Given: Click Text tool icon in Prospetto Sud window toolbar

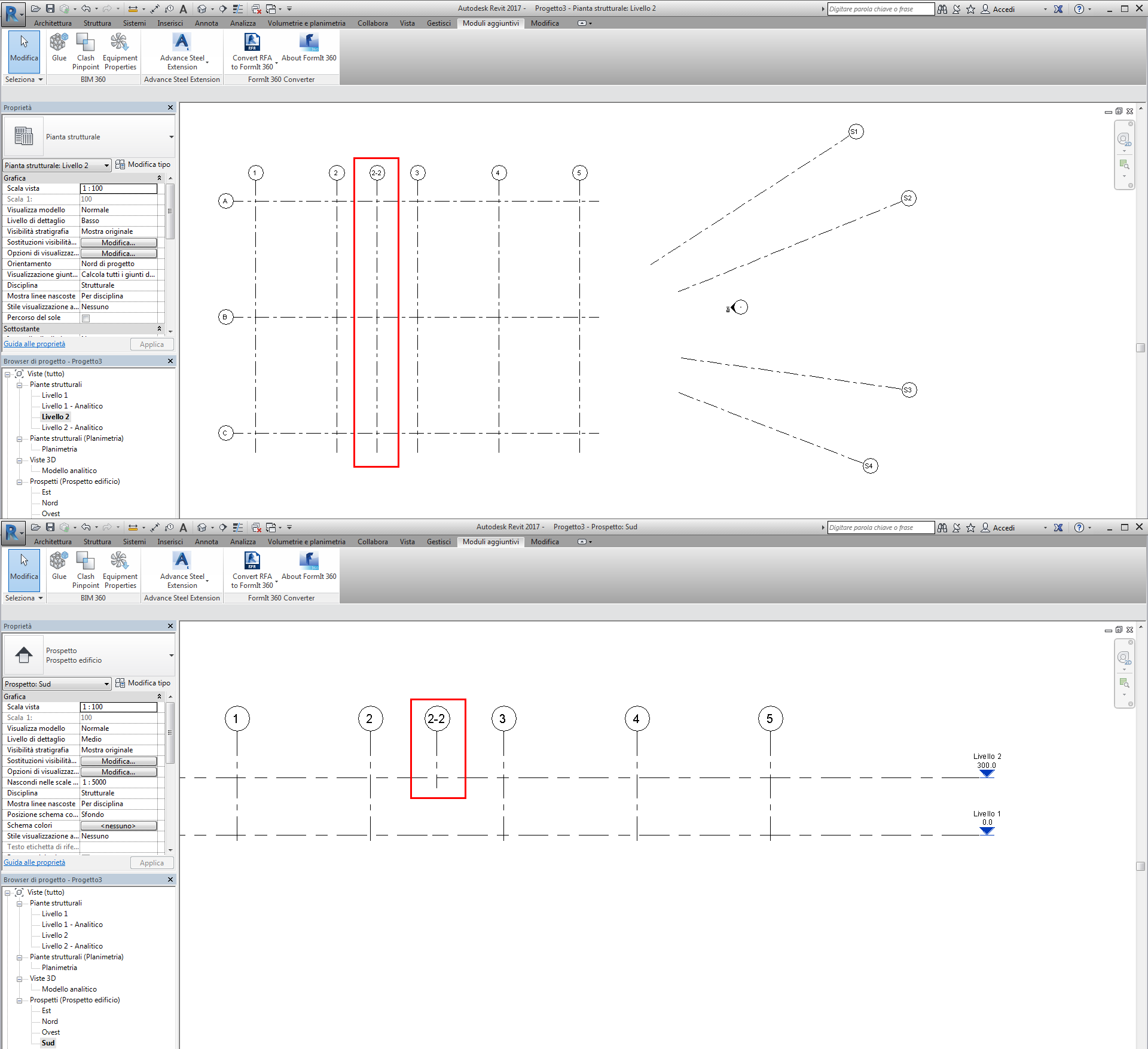Looking at the screenshot, I should 184,527.
